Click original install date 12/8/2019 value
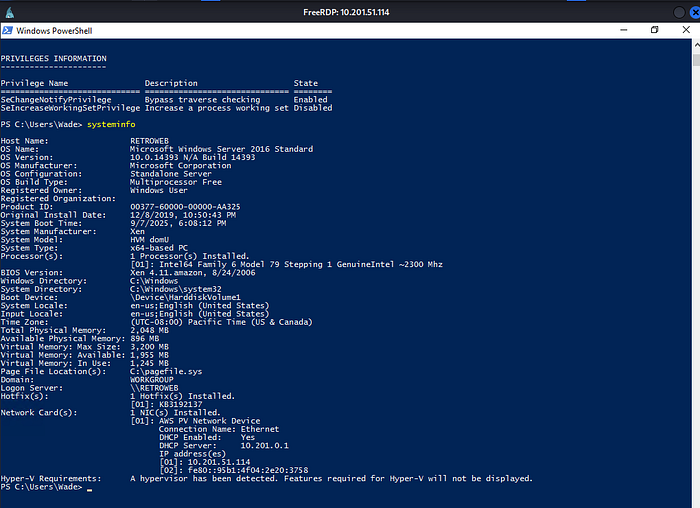This screenshot has width=700, height=508. tap(183, 215)
